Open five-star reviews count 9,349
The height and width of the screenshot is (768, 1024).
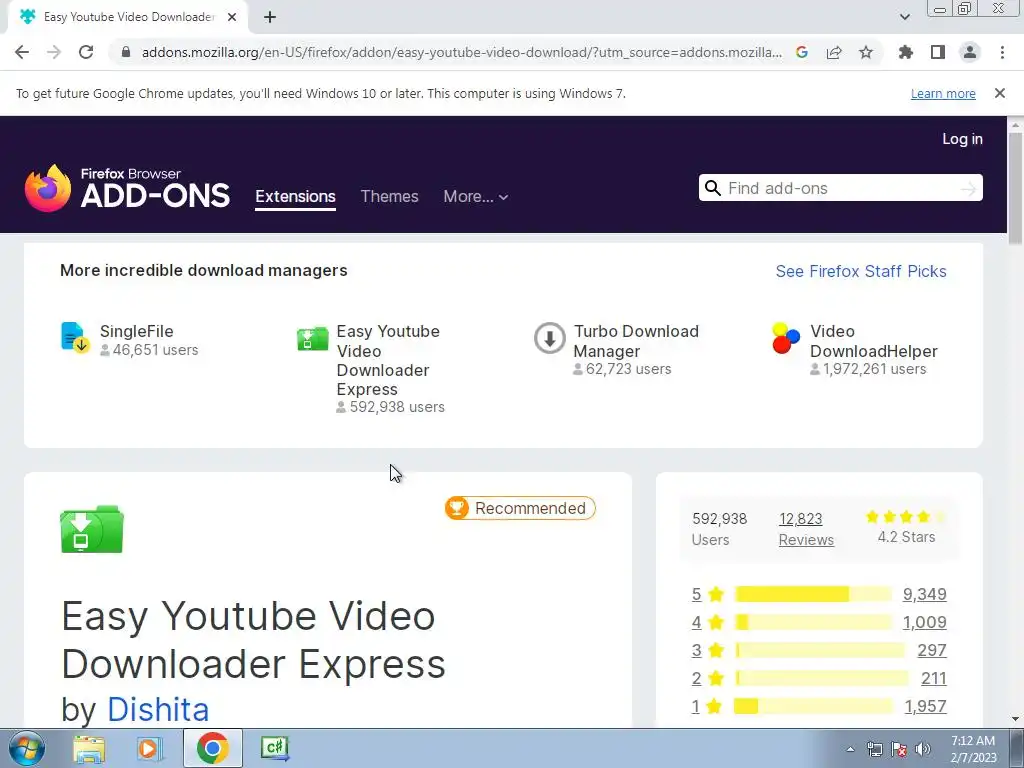pos(924,594)
